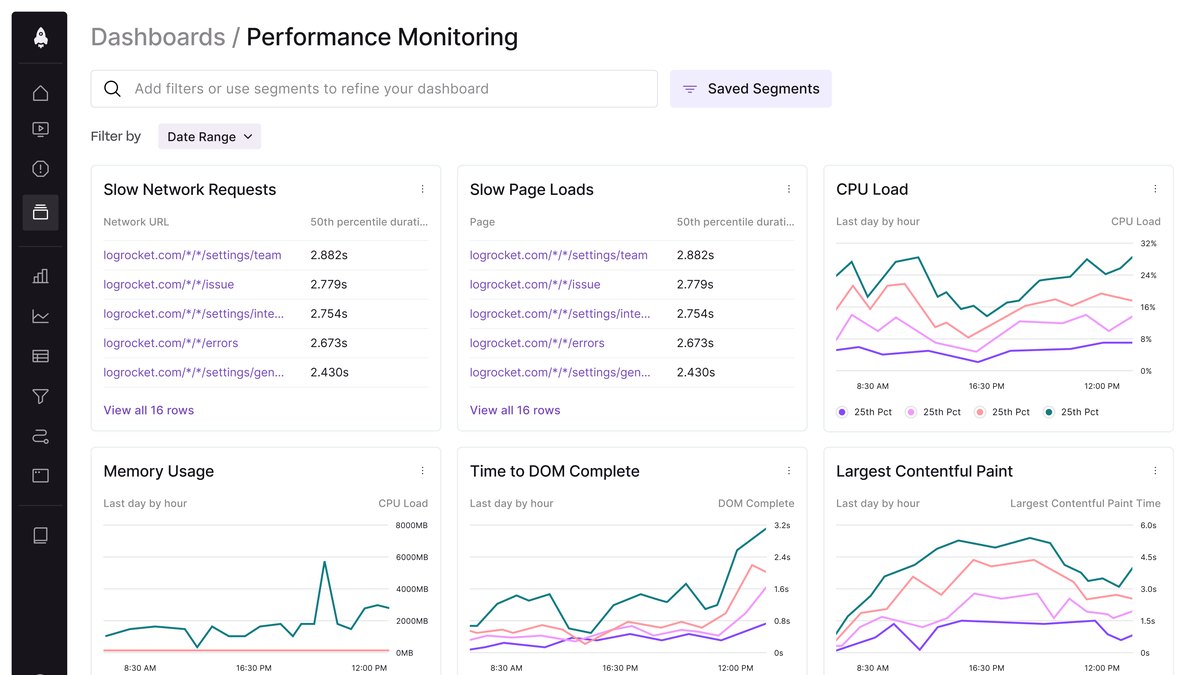This screenshot has width=1200, height=675.
Task: Open session replay play-screen sidebar icon
Action: [x=40, y=129]
